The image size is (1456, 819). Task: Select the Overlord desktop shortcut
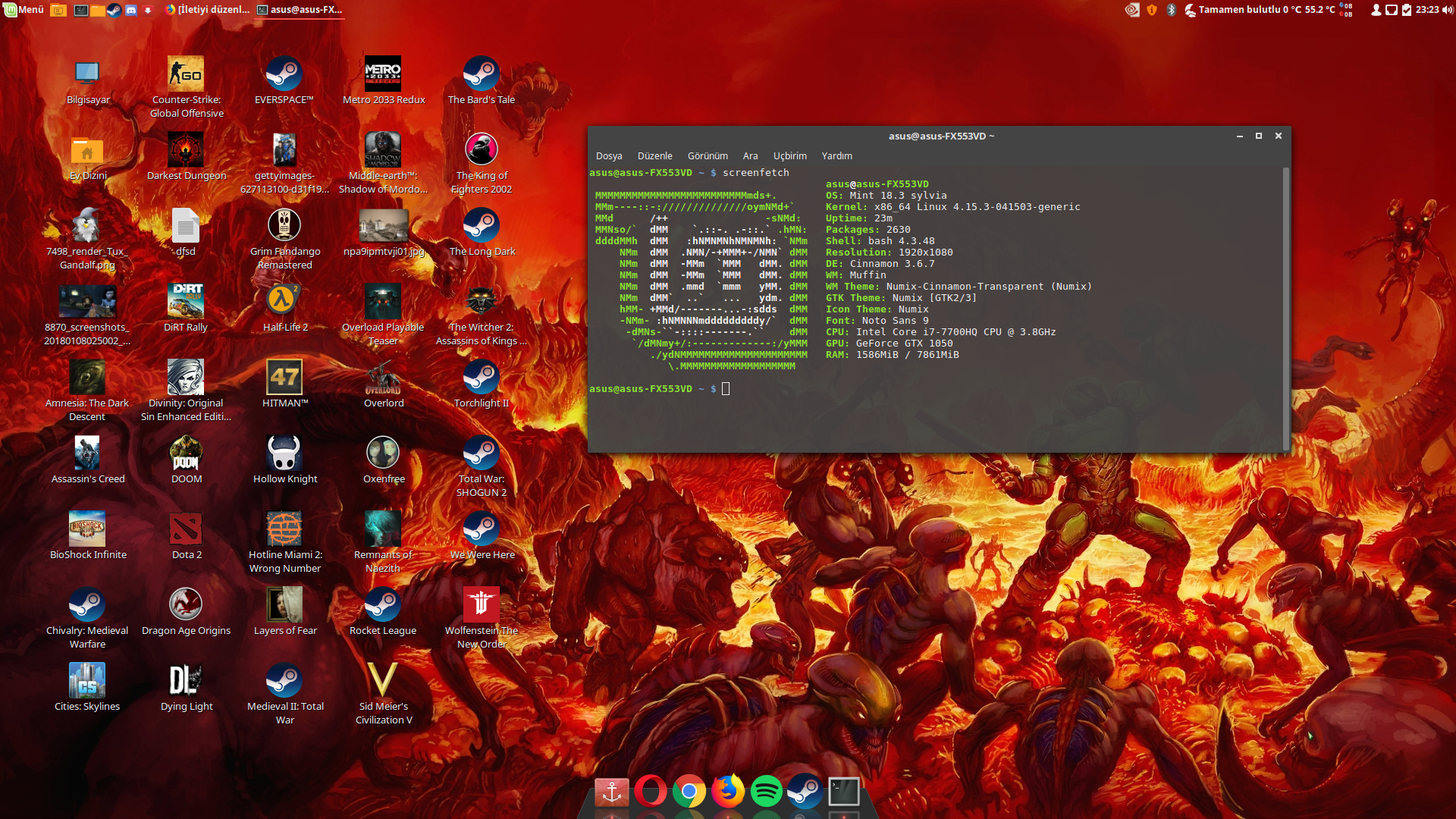coord(383,384)
